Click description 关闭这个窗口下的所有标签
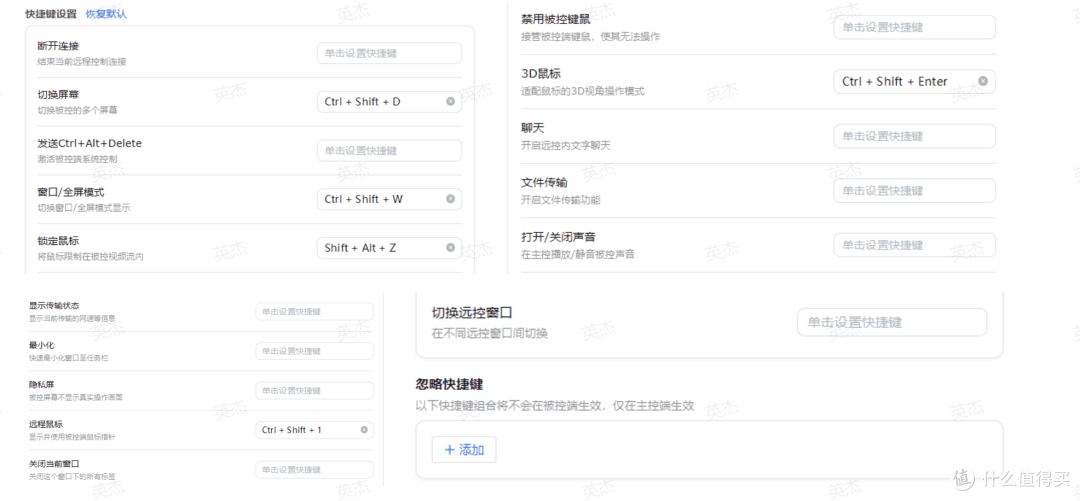The height and width of the screenshot is (501, 1080). click(72, 477)
